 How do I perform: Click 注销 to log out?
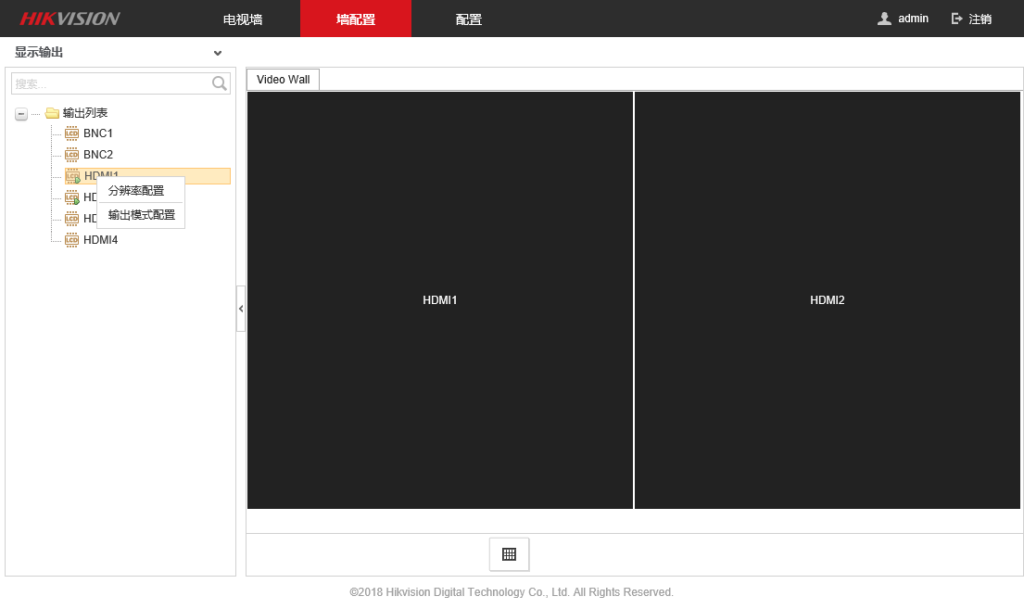971,19
